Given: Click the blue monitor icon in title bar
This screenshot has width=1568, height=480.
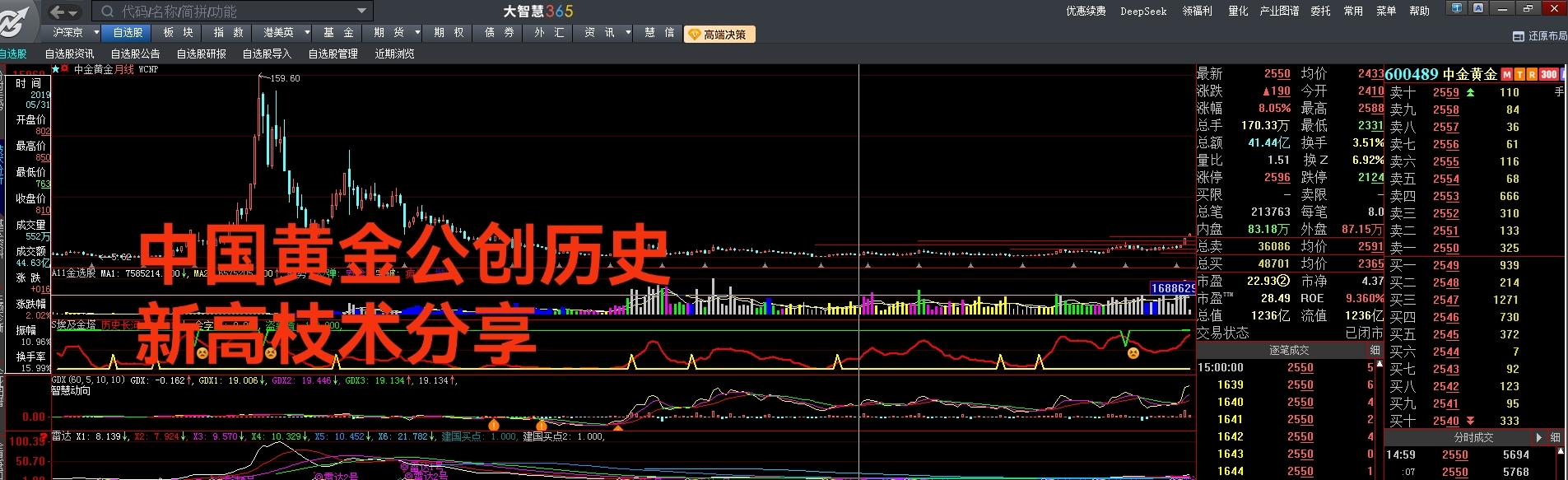Looking at the screenshot, I should (x=1458, y=8).
